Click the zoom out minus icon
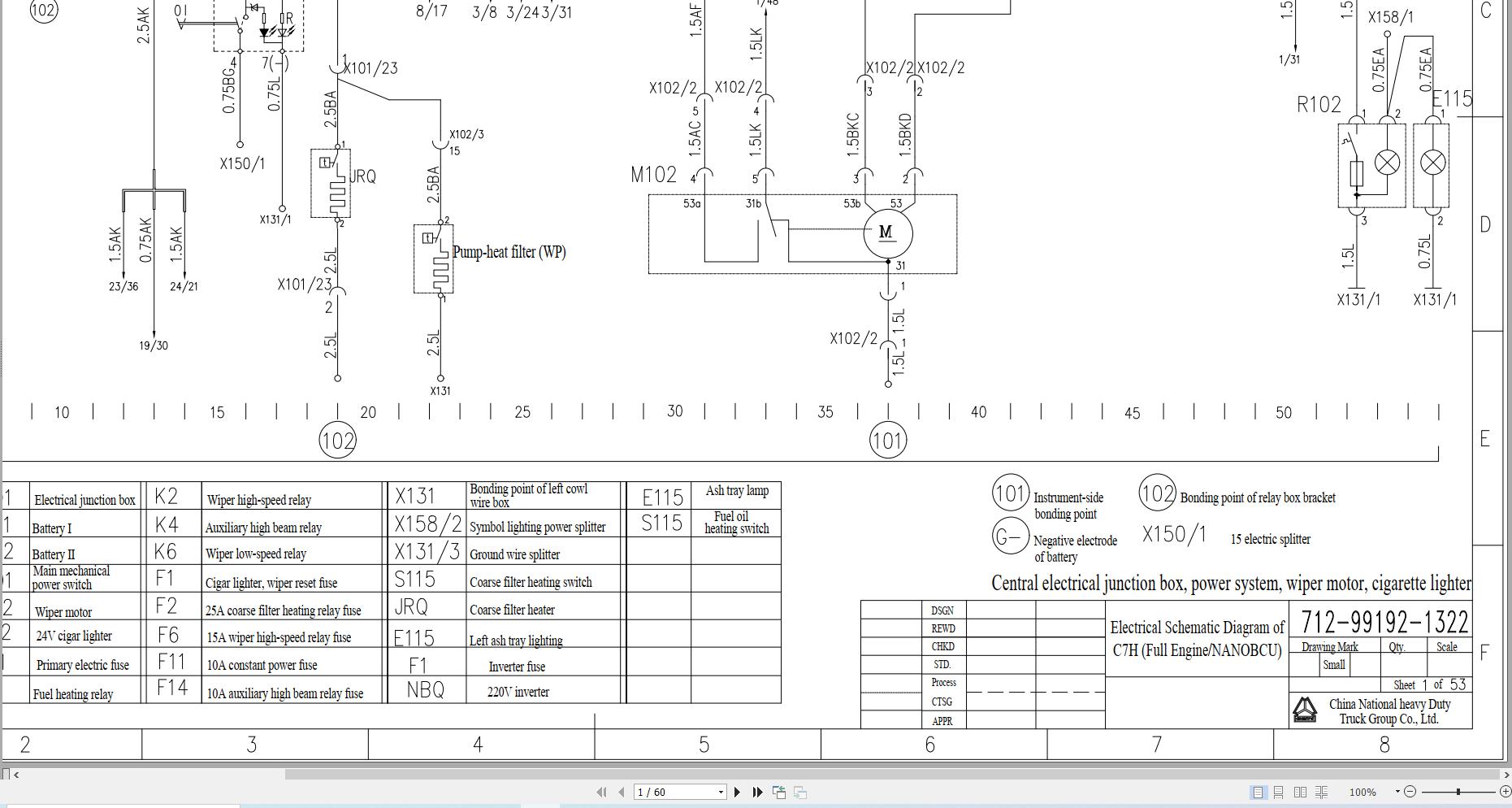Viewport: 1512px width, 808px height. tap(1410, 792)
